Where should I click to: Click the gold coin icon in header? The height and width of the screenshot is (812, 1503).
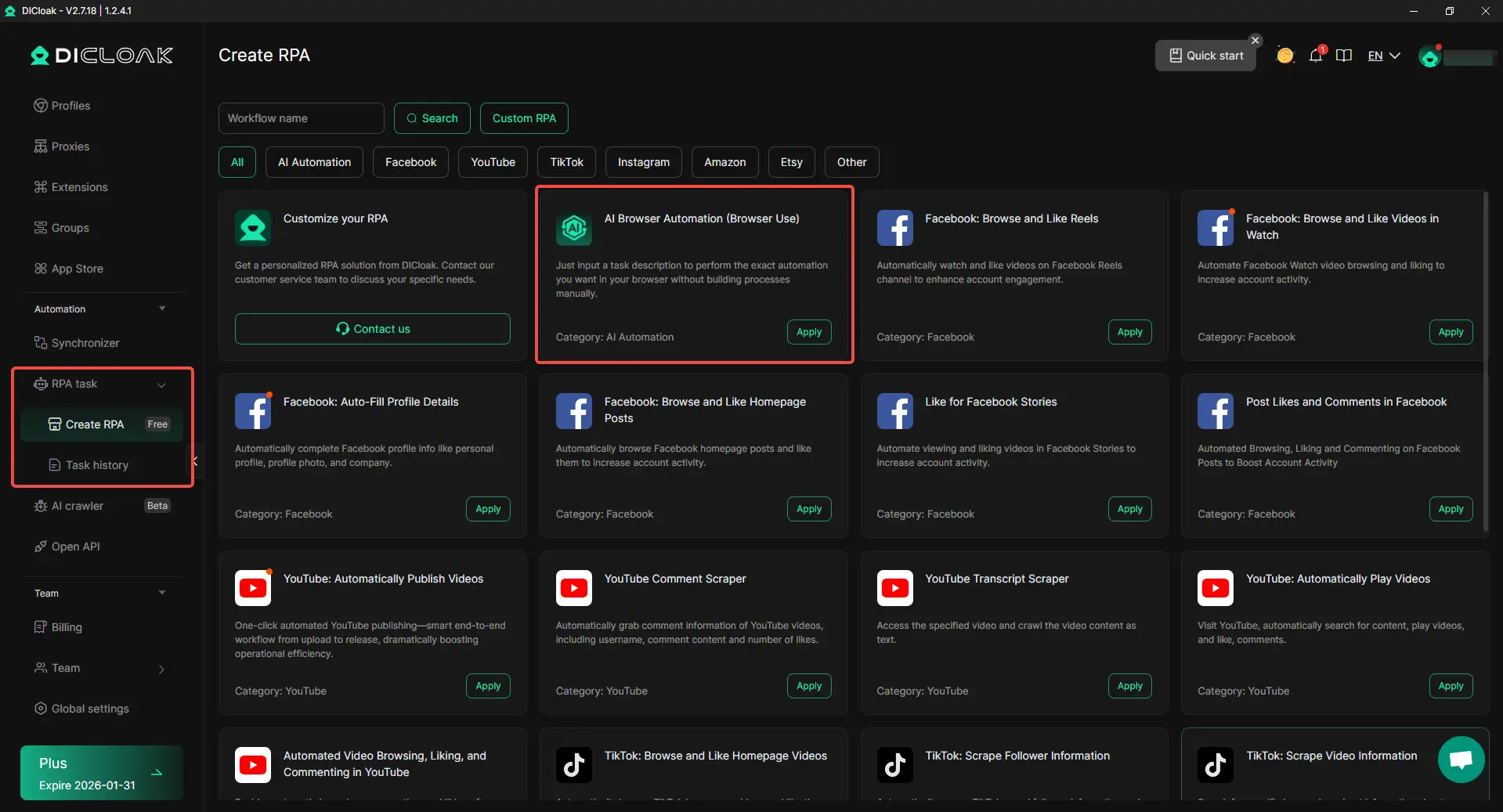(x=1285, y=56)
